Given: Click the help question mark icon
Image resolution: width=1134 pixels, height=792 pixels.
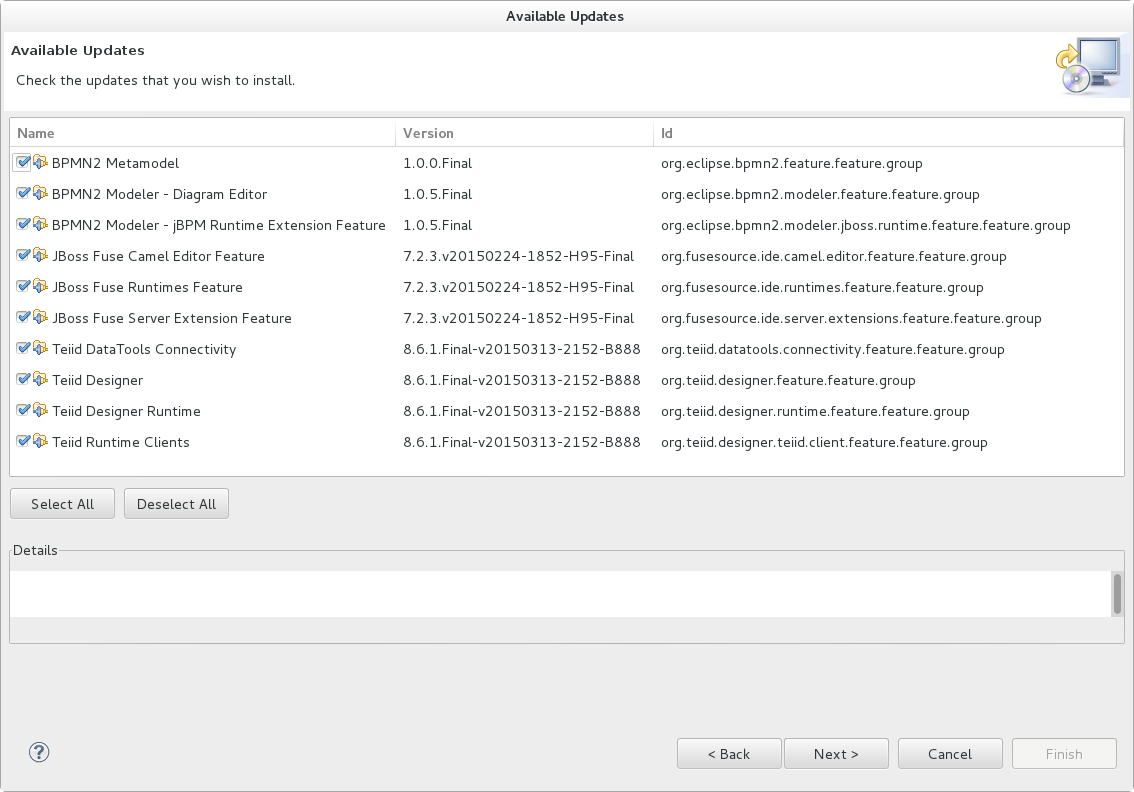Looking at the screenshot, I should (39, 752).
